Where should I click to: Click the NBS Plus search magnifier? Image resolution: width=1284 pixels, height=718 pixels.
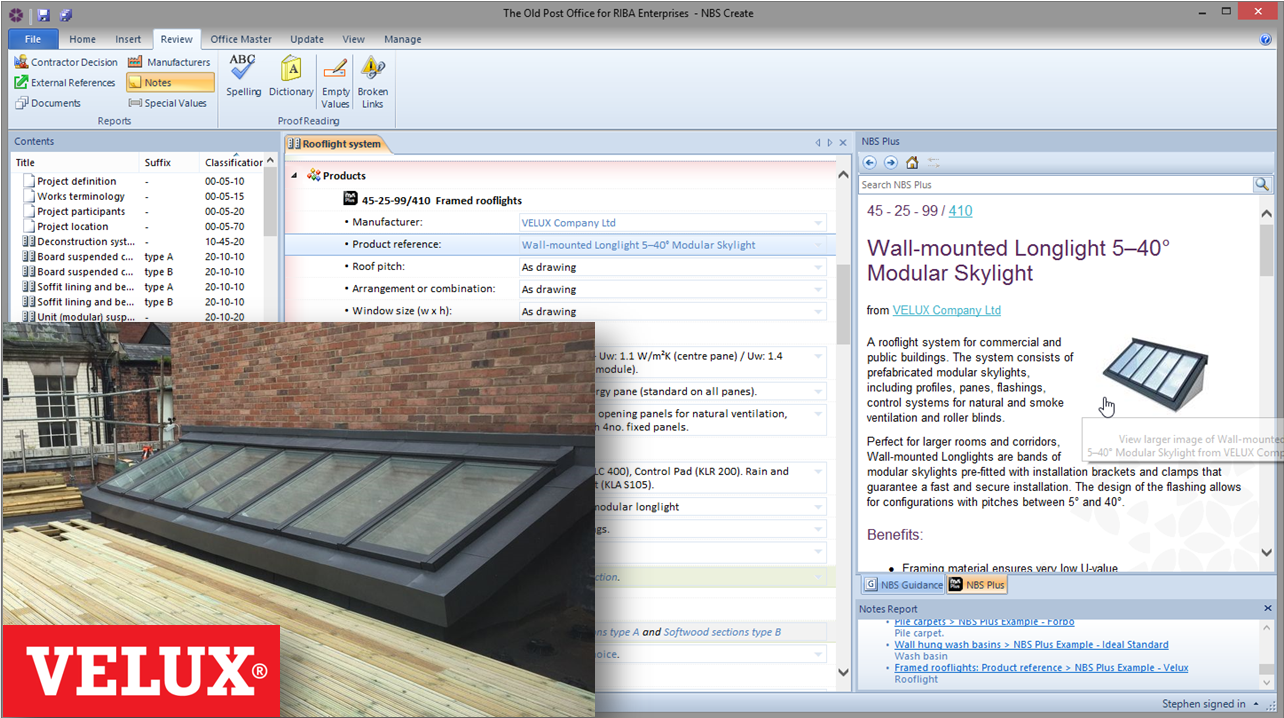click(x=1262, y=184)
